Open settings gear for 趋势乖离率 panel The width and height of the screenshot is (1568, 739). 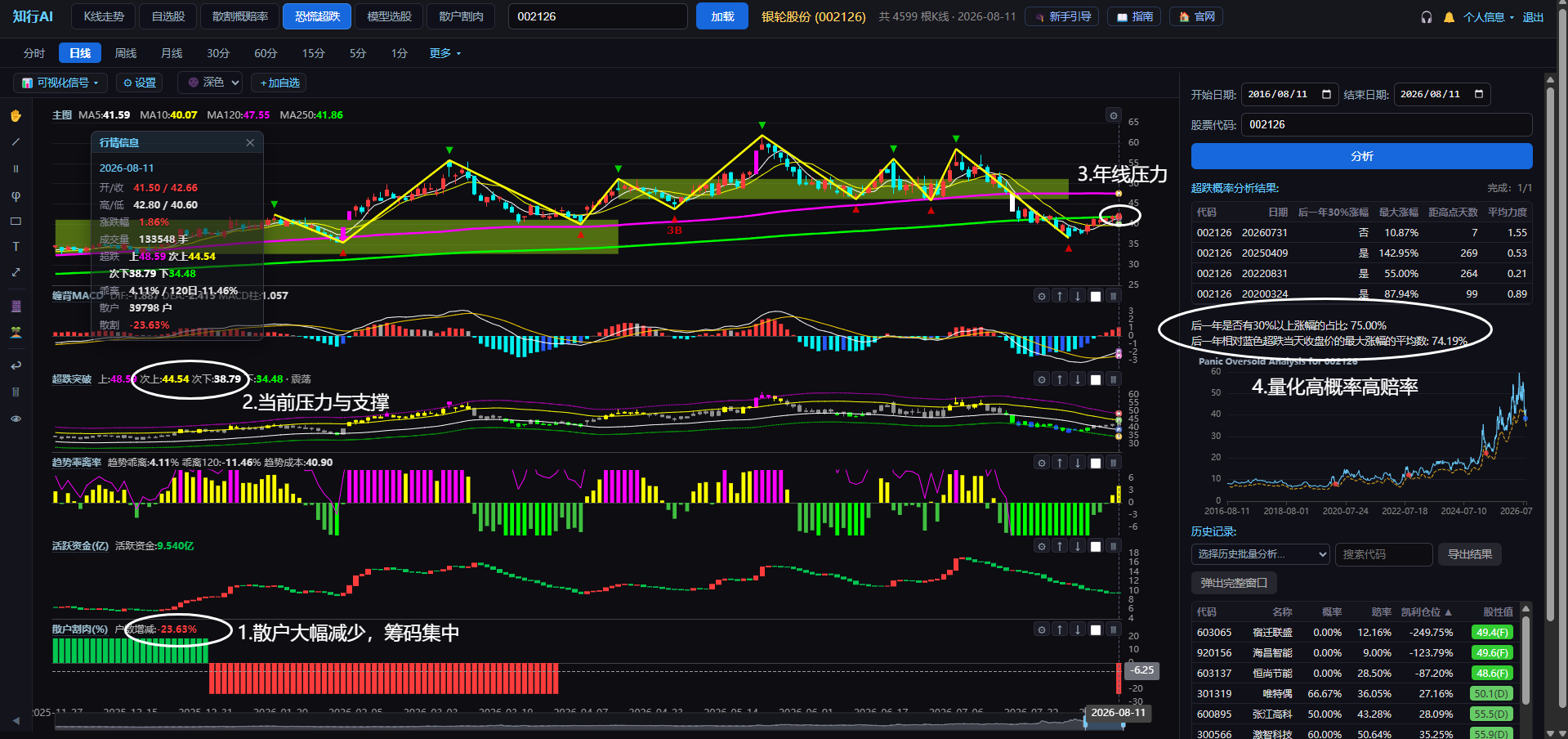click(x=1042, y=463)
